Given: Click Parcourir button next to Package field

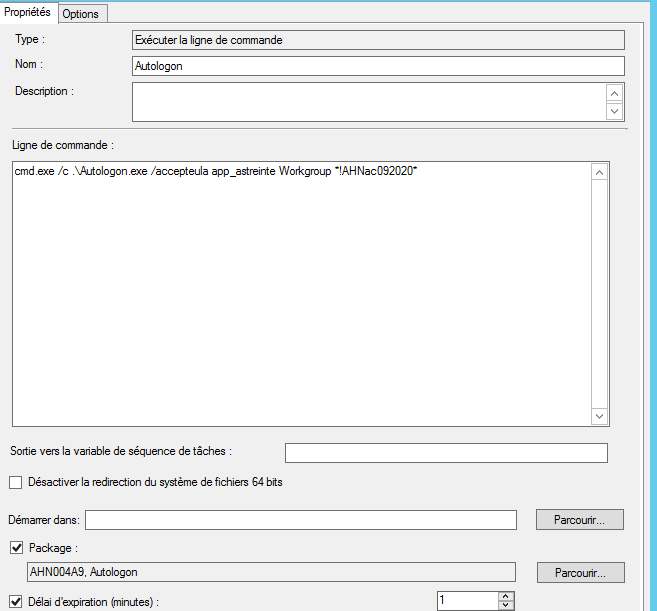Looking at the screenshot, I should click(x=581, y=572).
